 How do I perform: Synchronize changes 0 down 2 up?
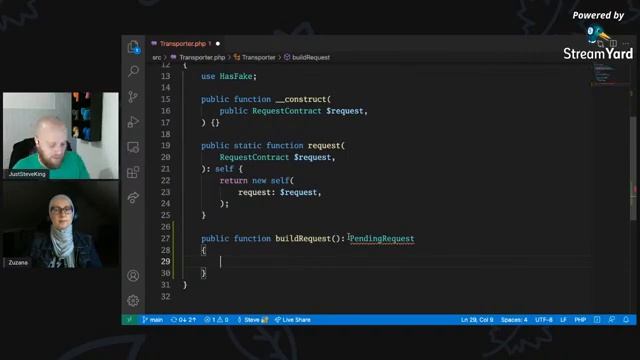point(184,320)
